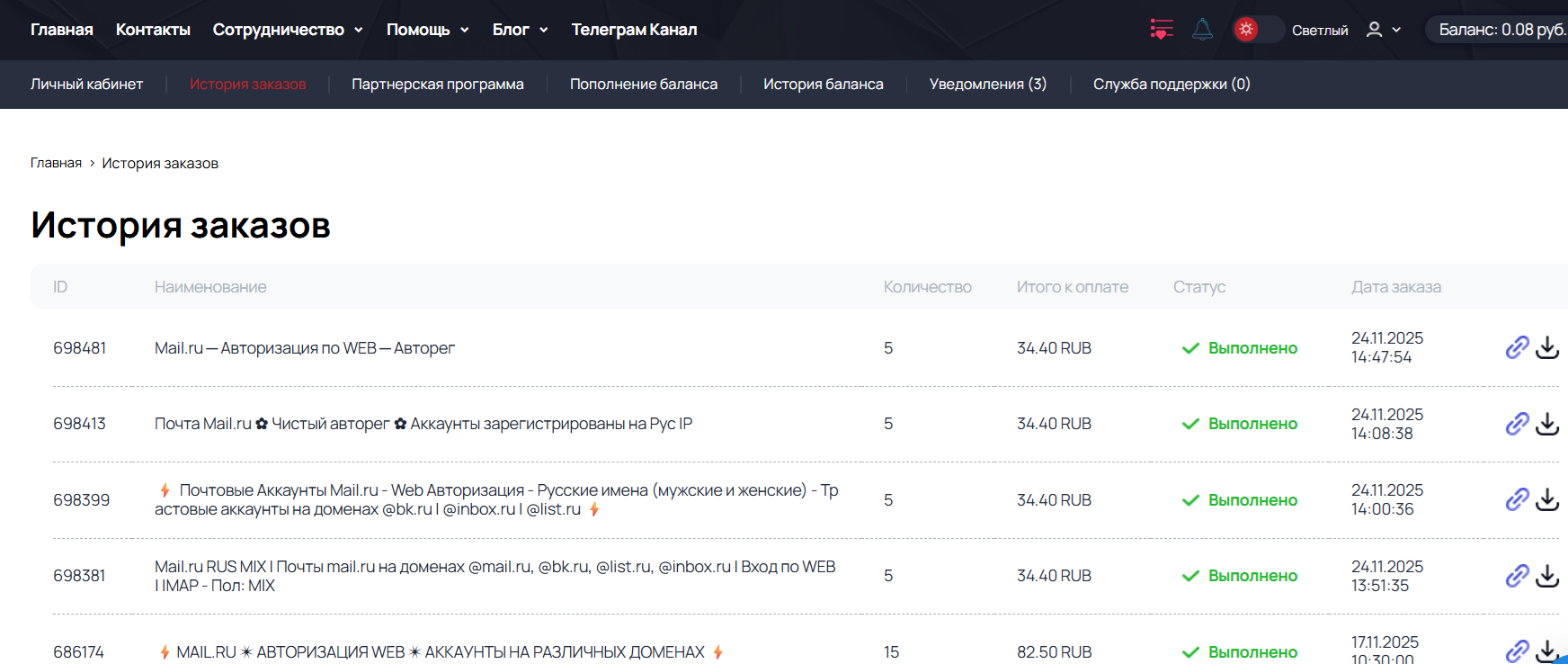Download order 686174 accounts
The width and height of the screenshot is (1568, 664).
(1547, 651)
